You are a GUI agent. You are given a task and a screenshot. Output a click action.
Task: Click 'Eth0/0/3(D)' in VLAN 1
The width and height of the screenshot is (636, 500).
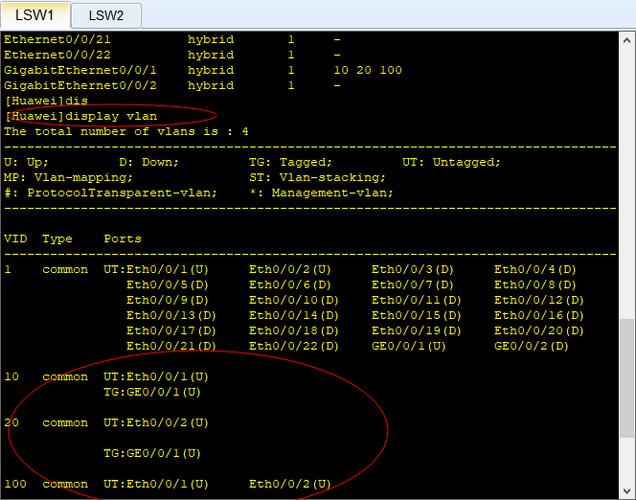coord(413,269)
